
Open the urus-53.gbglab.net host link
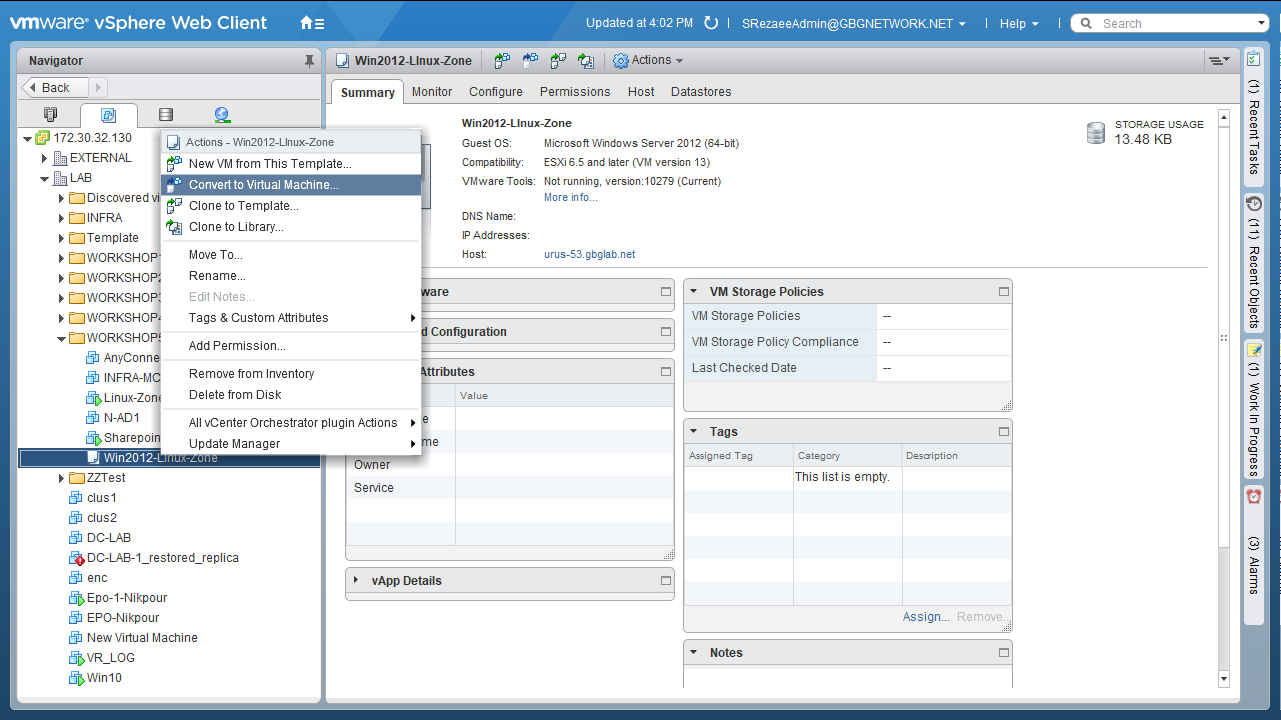tap(589, 254)
